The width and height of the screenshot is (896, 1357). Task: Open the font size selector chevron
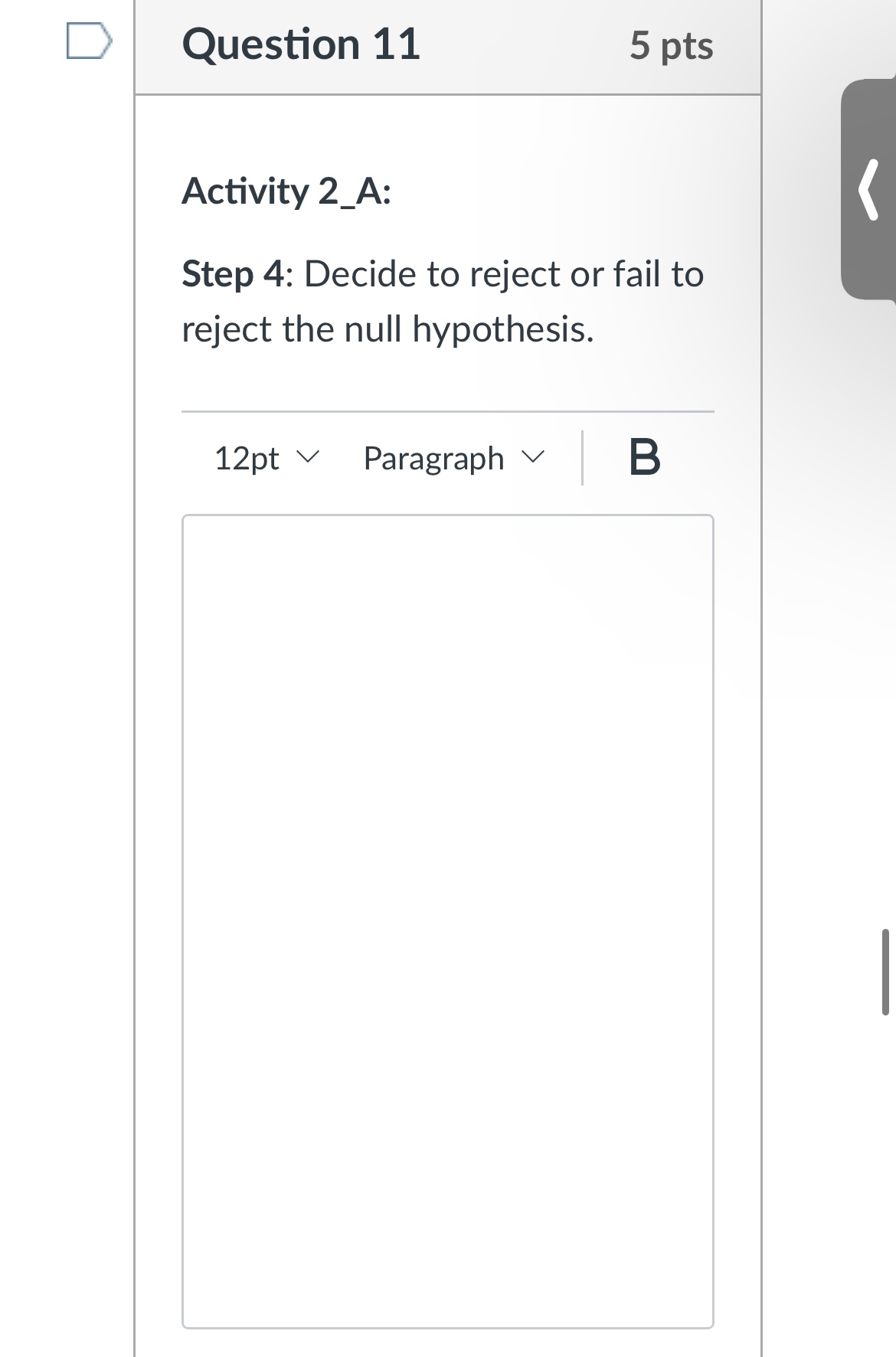309,458
